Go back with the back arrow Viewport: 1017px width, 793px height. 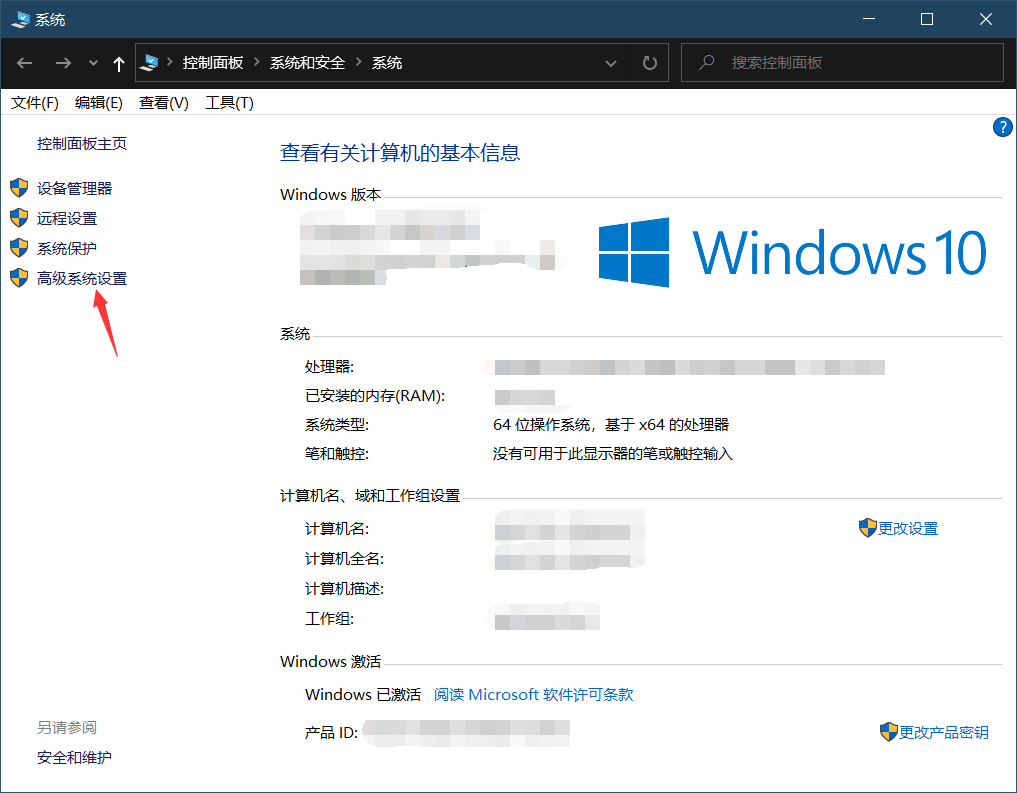tap(25, 63)
